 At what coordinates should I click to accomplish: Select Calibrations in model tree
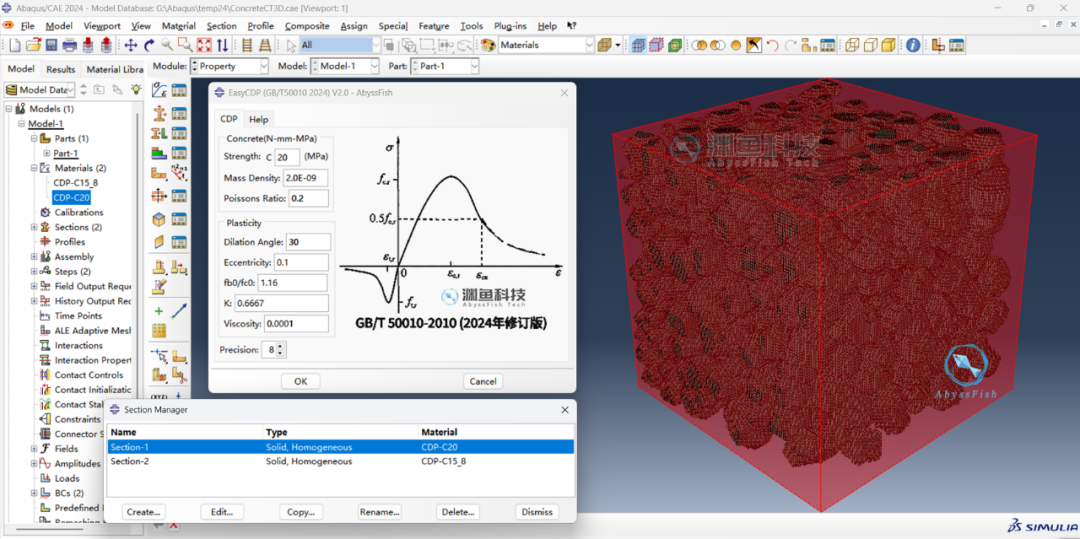pos(79,212)
